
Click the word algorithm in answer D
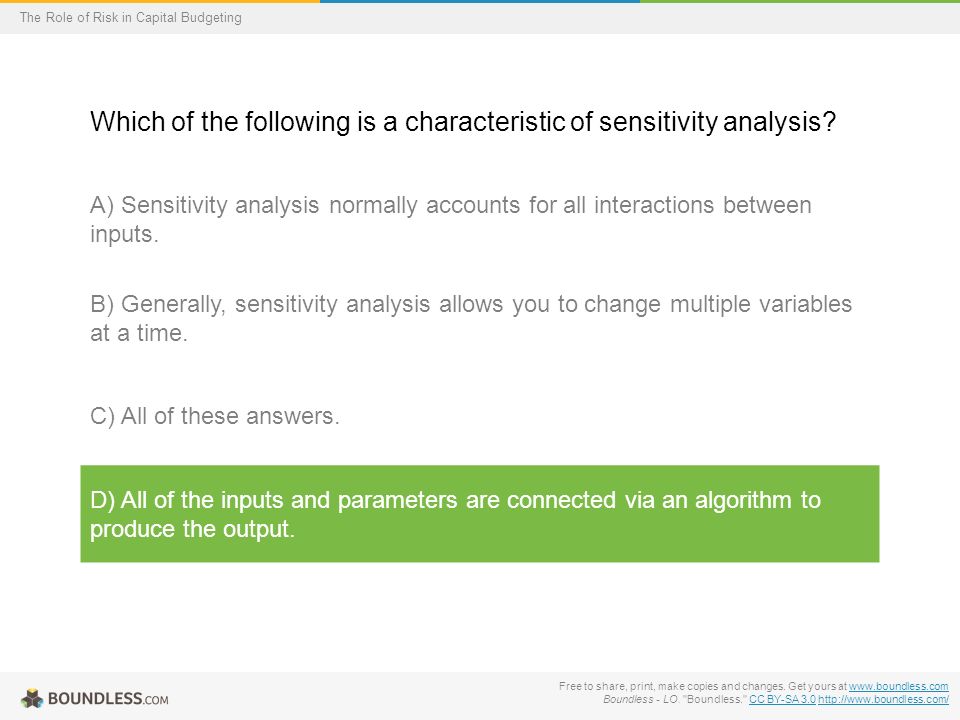pyautogui.click(x=743, y=501)
